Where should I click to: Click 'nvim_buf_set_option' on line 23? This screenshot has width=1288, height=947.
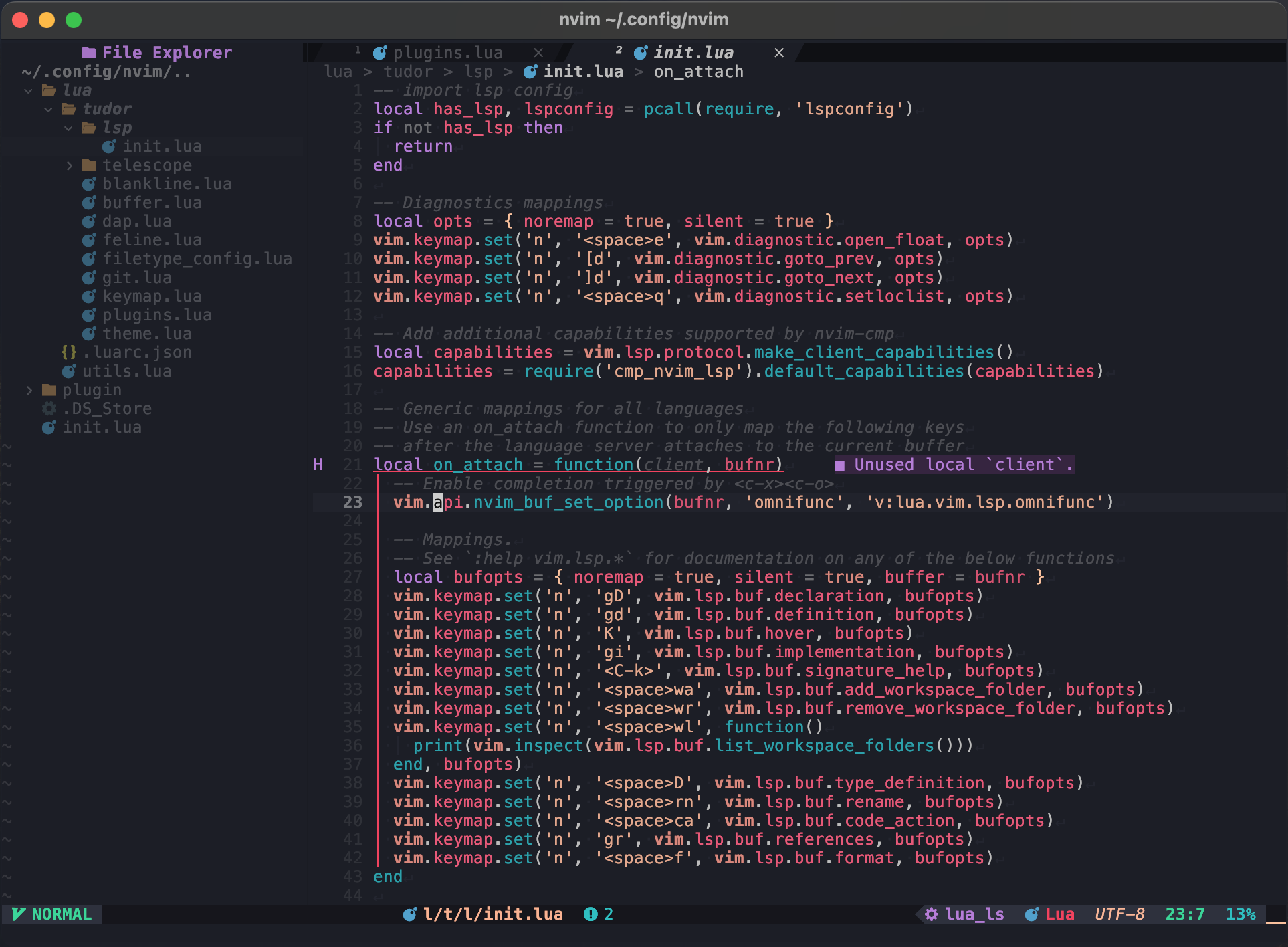(x=568, y=502)
